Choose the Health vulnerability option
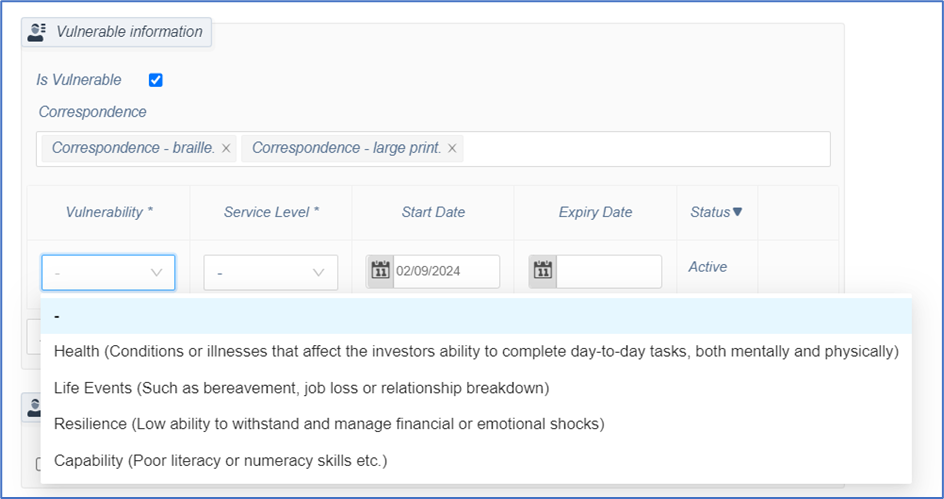Screen dimensions: 944x499 [x=476, y=351]
